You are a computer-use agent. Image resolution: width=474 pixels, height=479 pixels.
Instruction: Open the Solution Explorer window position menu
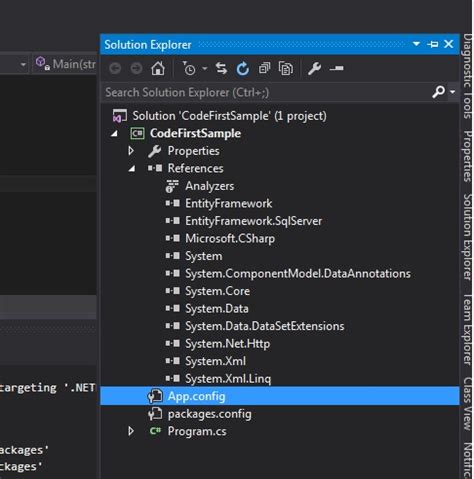click(x=416, y=44)
